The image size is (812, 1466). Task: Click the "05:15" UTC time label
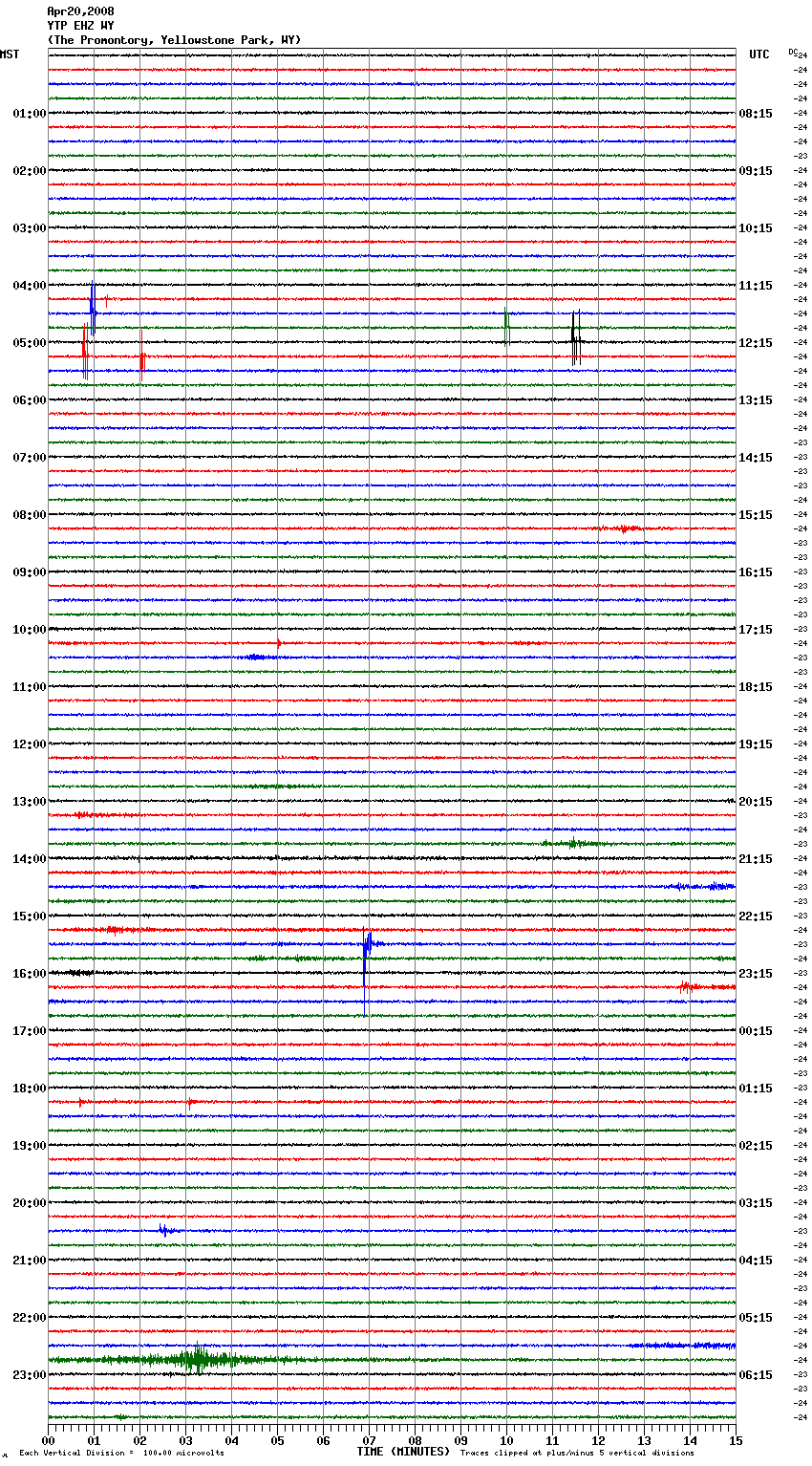click(756, 1318)
